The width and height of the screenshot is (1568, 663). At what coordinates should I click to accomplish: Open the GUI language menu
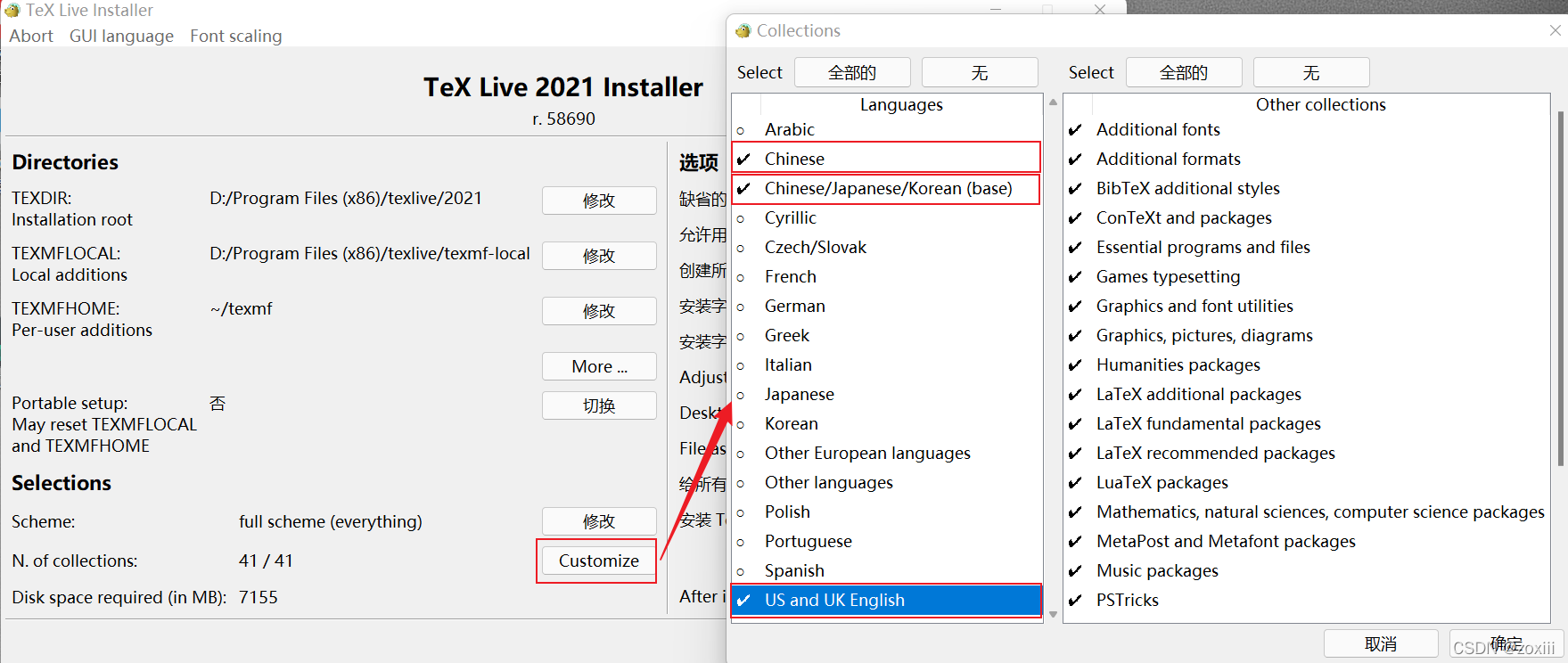pyautogui.click(x=121, y=36)
